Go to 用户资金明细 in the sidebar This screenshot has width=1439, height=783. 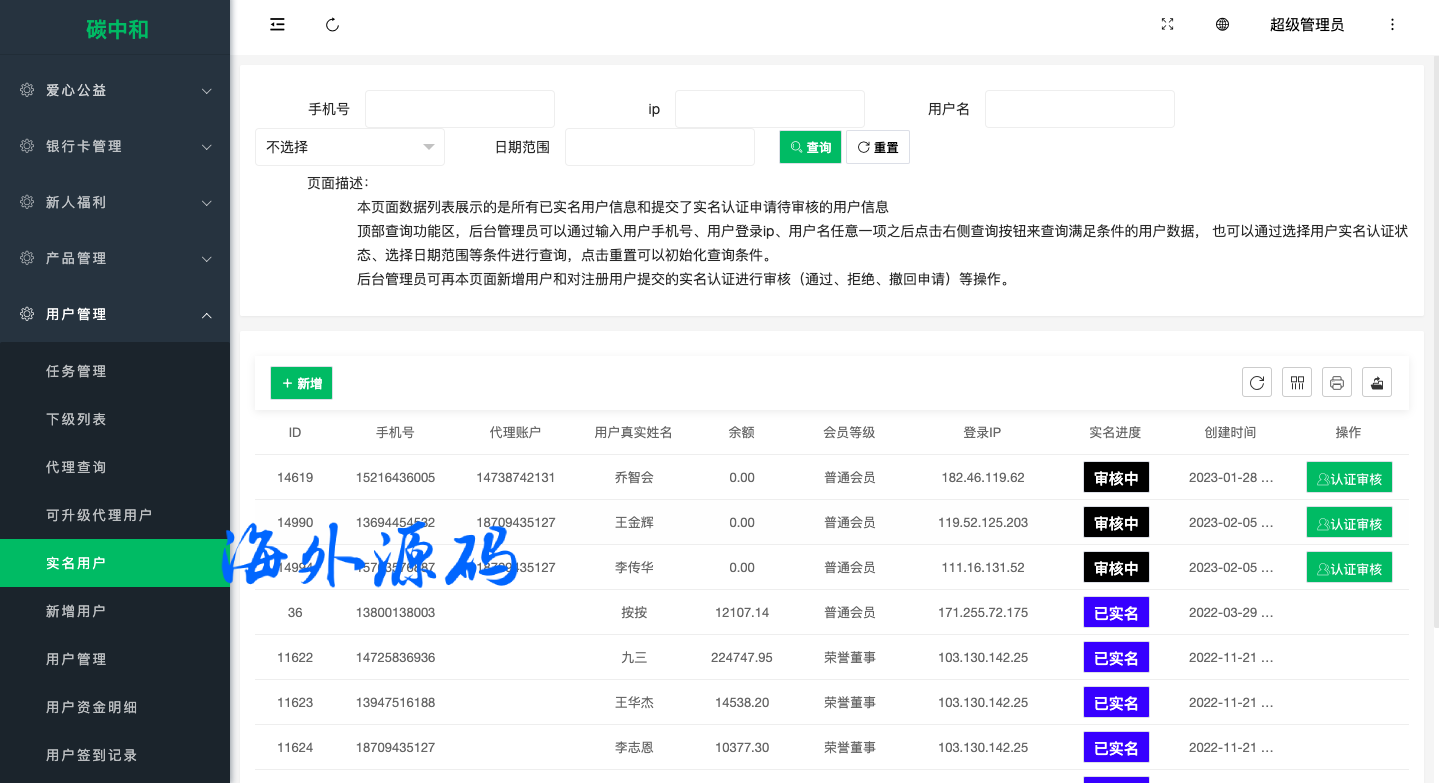92,707
